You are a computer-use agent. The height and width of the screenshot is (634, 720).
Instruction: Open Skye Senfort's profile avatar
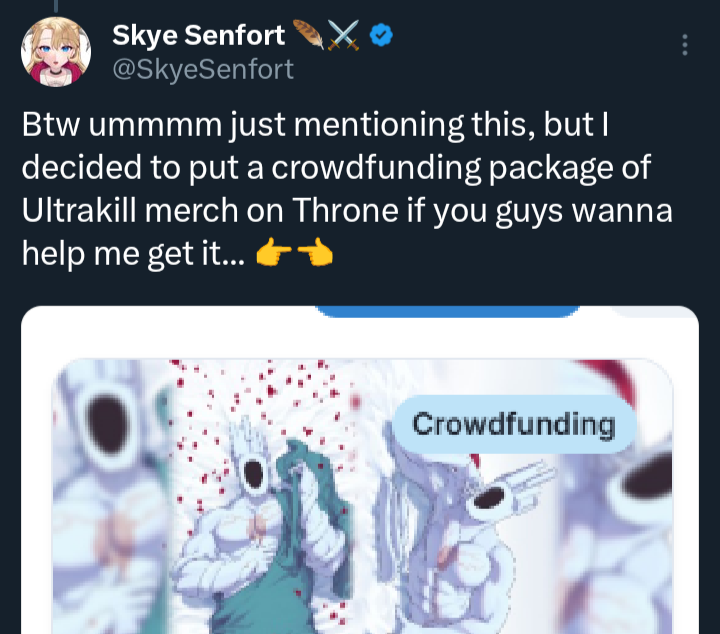tap(56, 52)
